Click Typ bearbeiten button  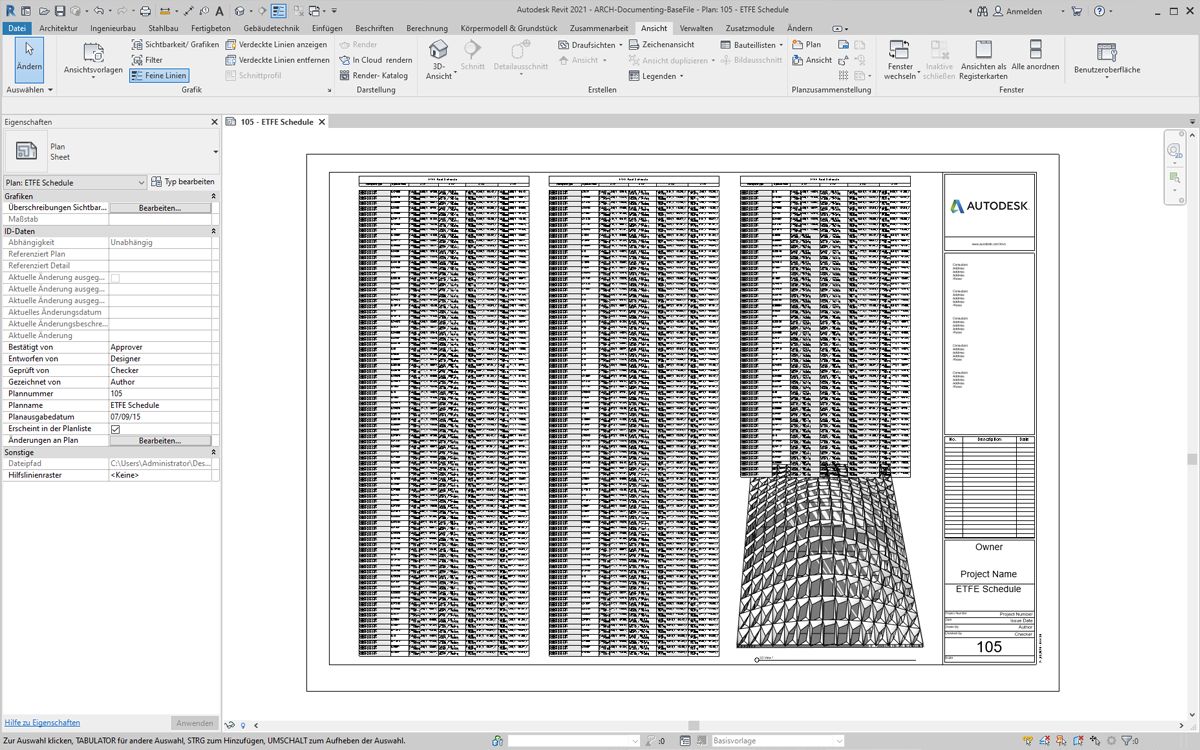tap(184, 182)
